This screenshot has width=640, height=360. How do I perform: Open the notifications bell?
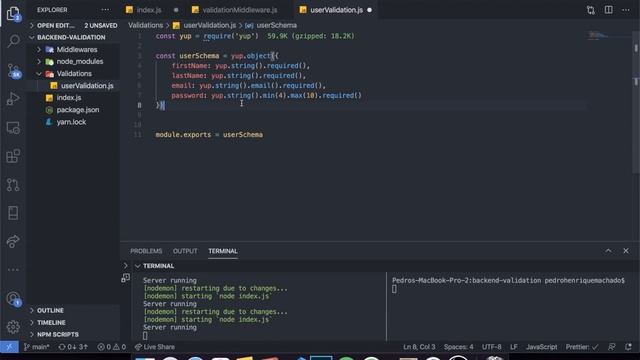pyautogui.click(x=628, y=347)
